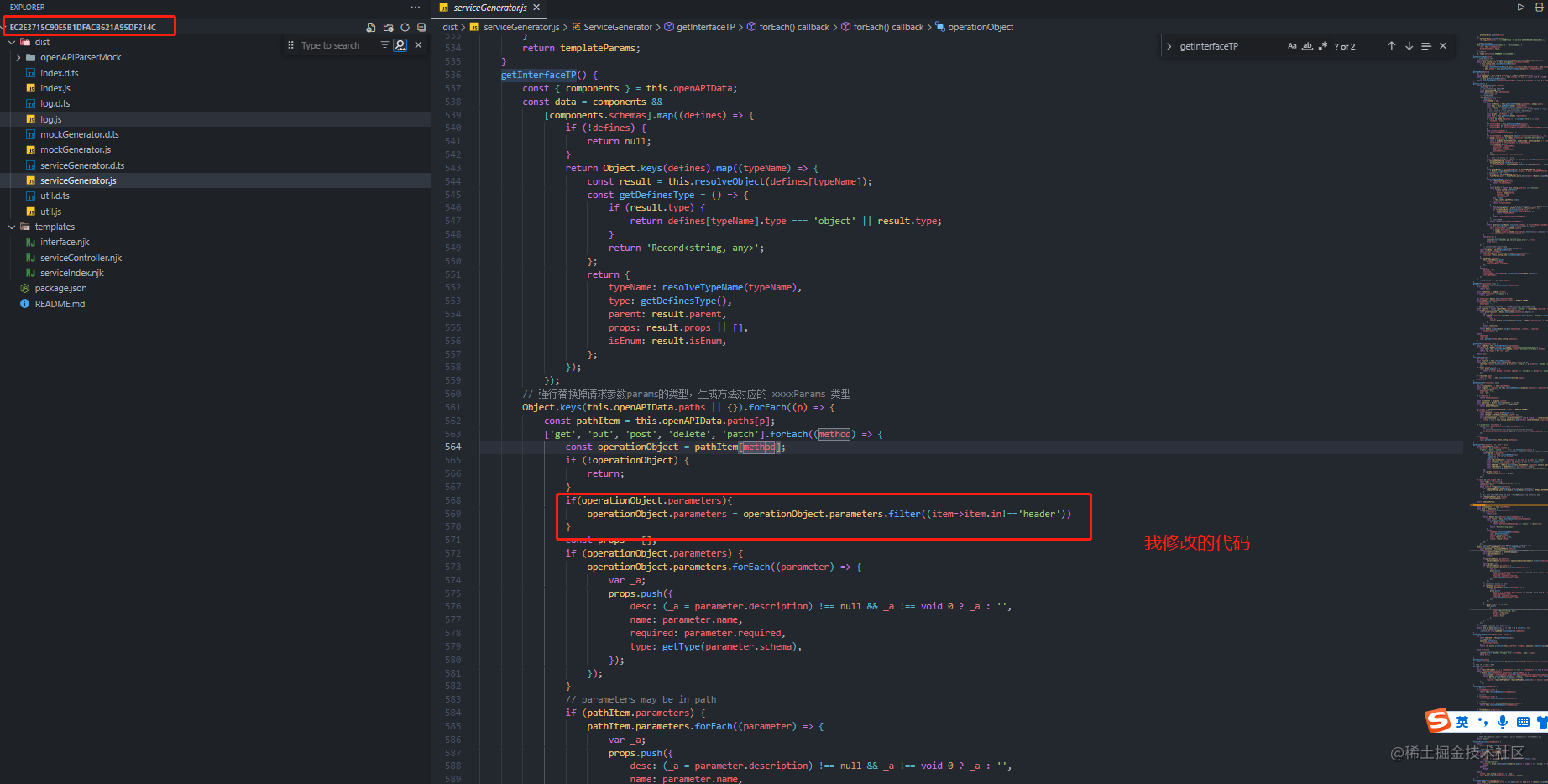1548x784 pixels.
Task: Collapse all folders in Explorer
Action: coord(421,27)
